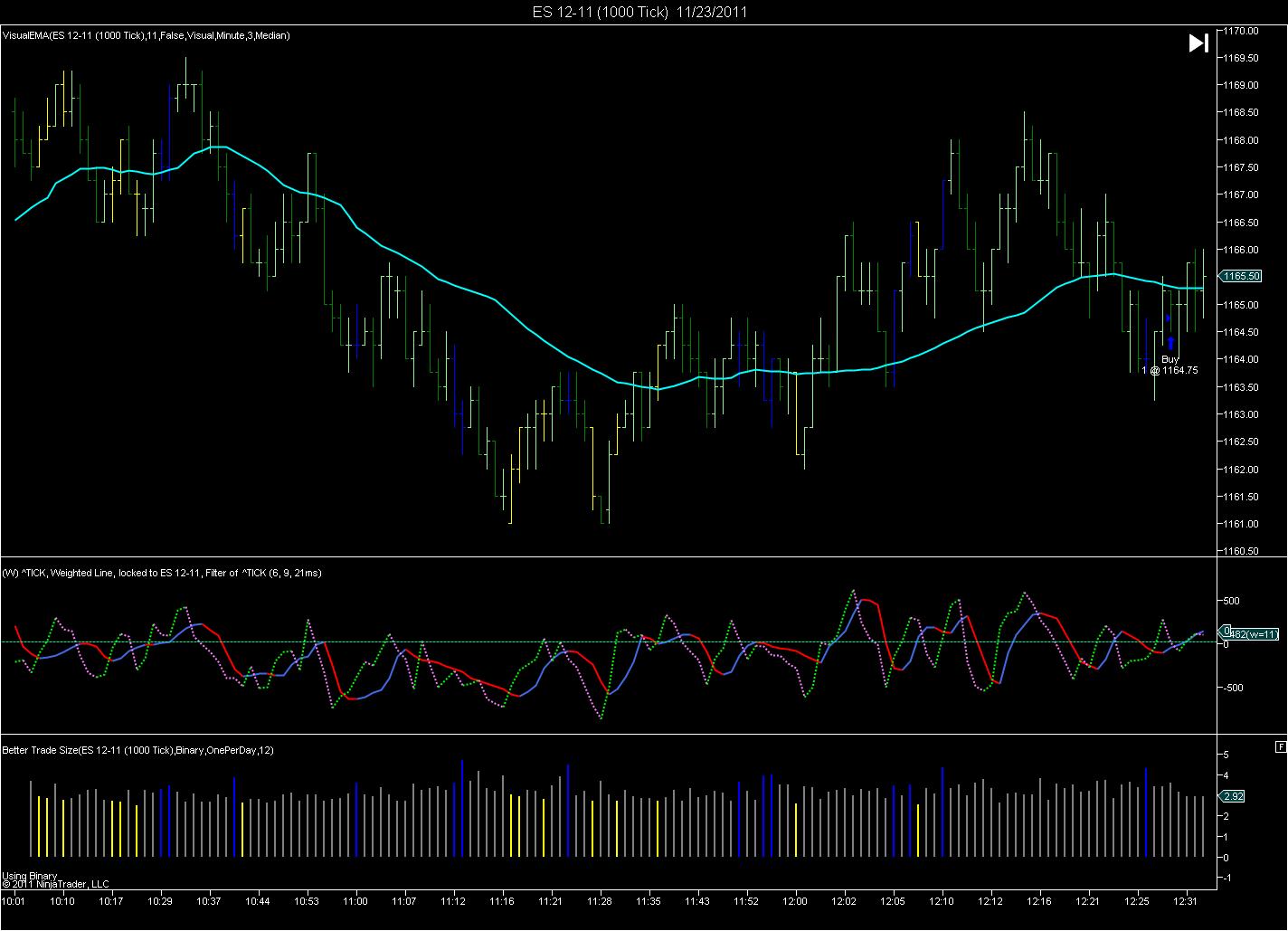
Task: Select the (W) ^TICK Weighted Line label
Action: [162, 573]
